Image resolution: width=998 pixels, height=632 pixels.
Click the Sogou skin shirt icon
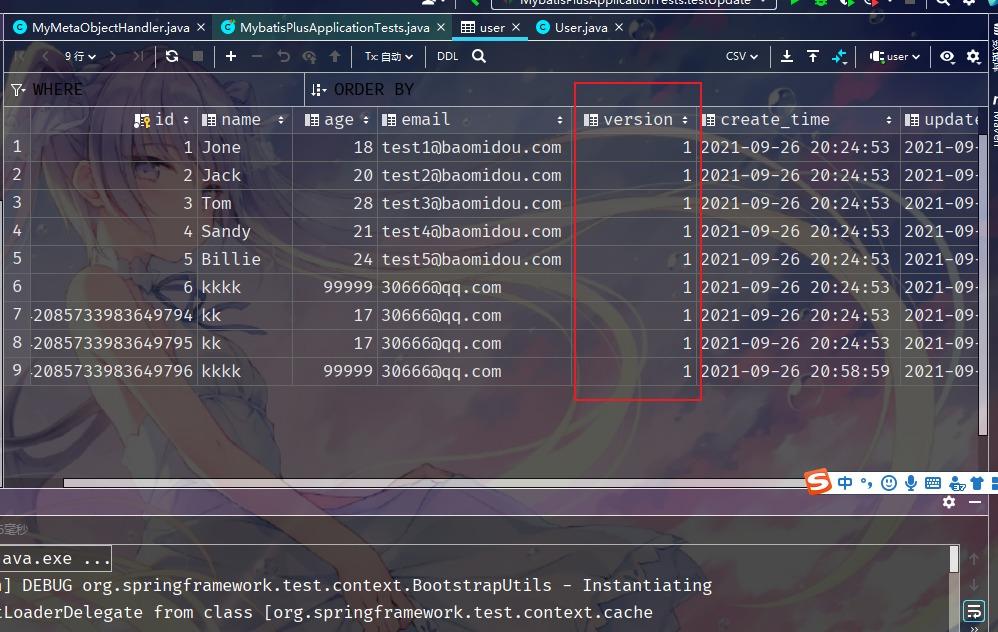(976, 483)
